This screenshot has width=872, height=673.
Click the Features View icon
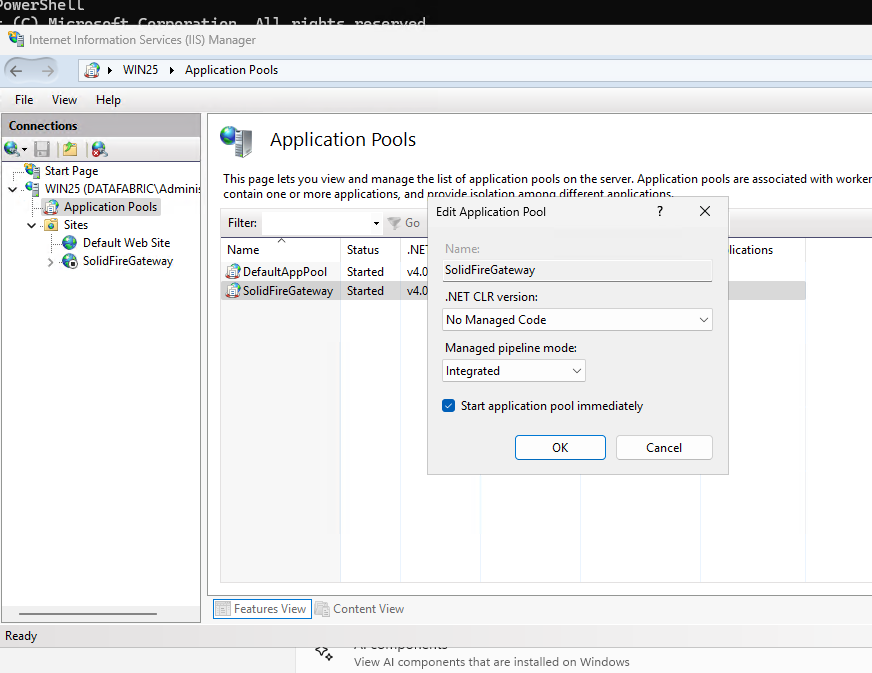[x=222, y=609]
